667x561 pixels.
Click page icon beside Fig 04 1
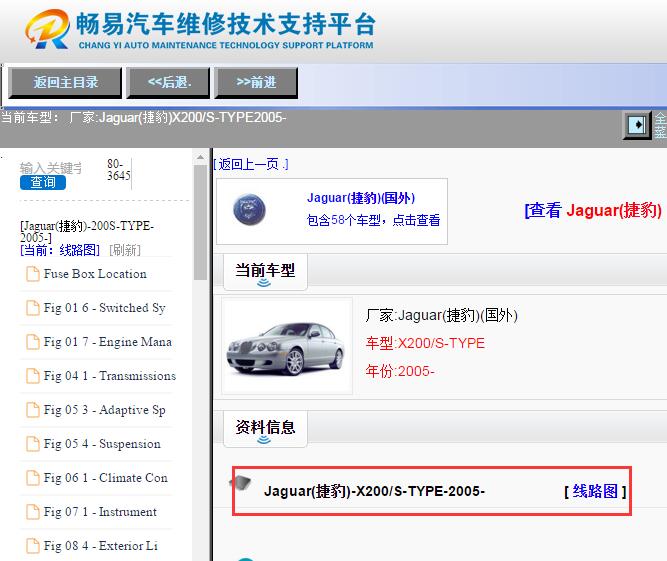32,376
